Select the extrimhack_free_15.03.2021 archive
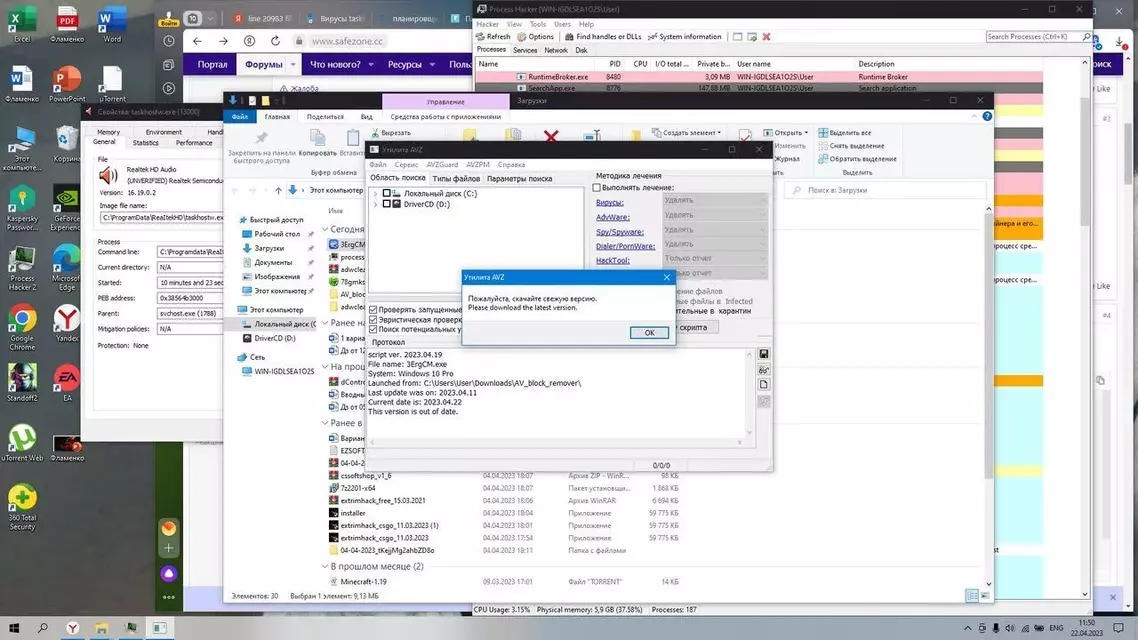Image resolution: width=1138 pixels, height=640 pixels. [382, 501]
